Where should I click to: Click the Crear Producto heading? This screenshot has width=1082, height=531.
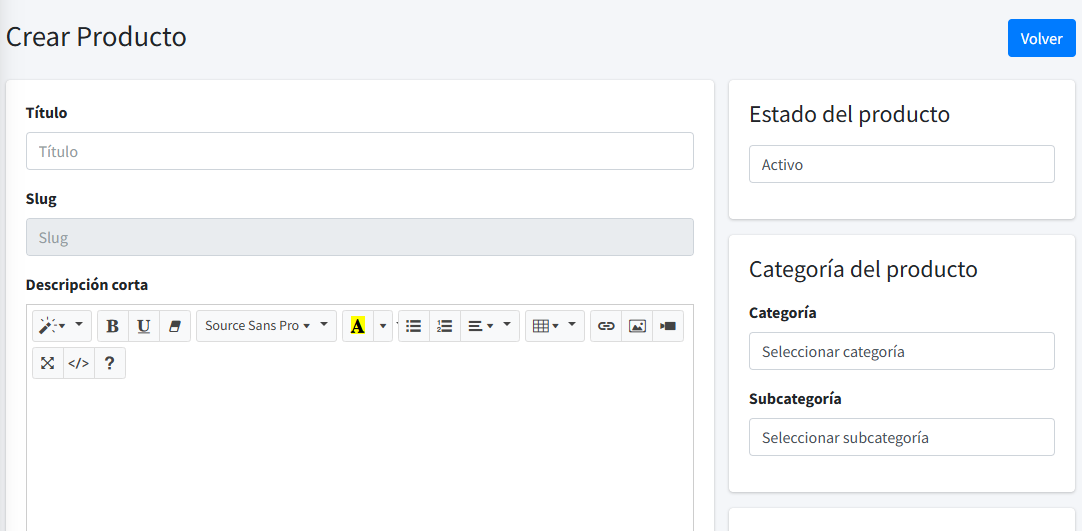point(96,37)
